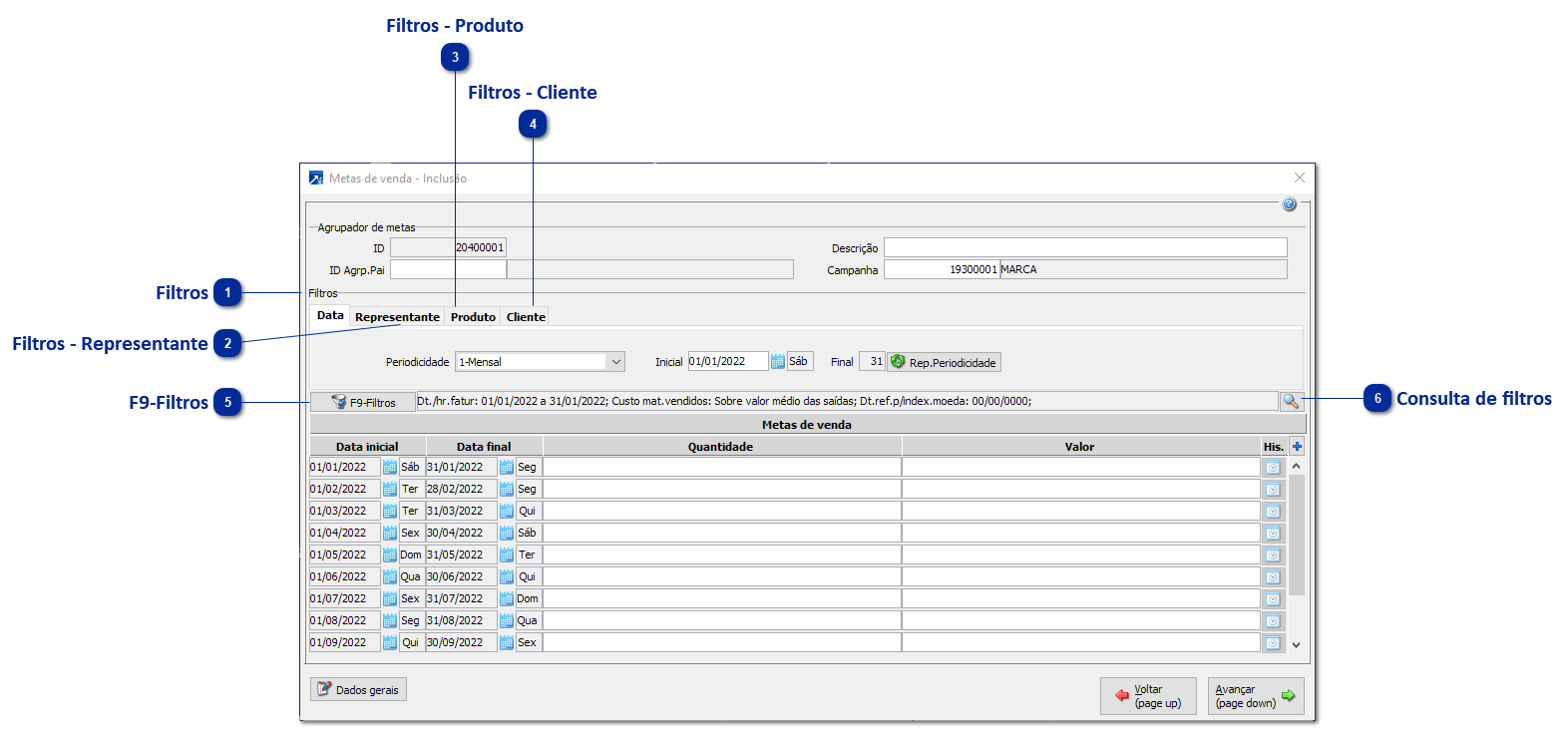
Task: Click Quantidade cell for the 01/05/2022 row
Action: 721,554
